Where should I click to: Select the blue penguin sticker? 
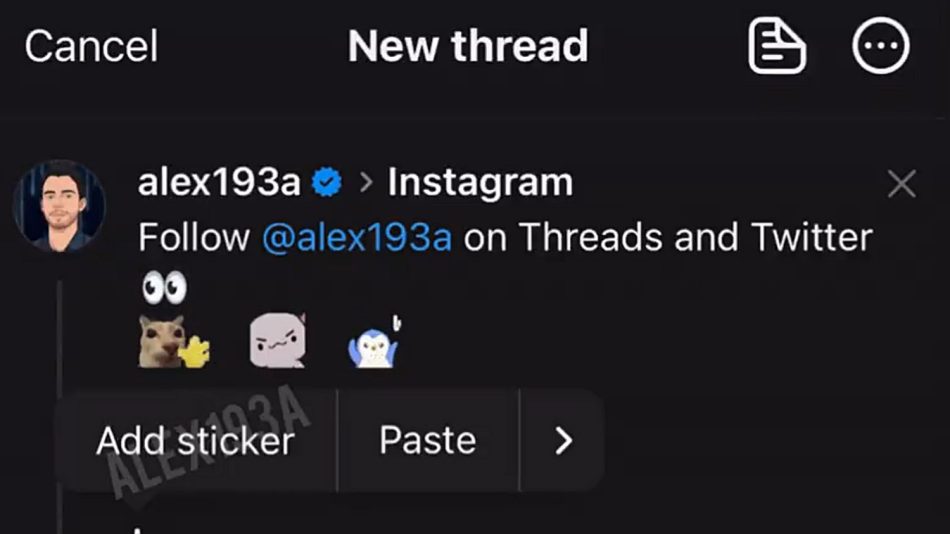[374, 342]
